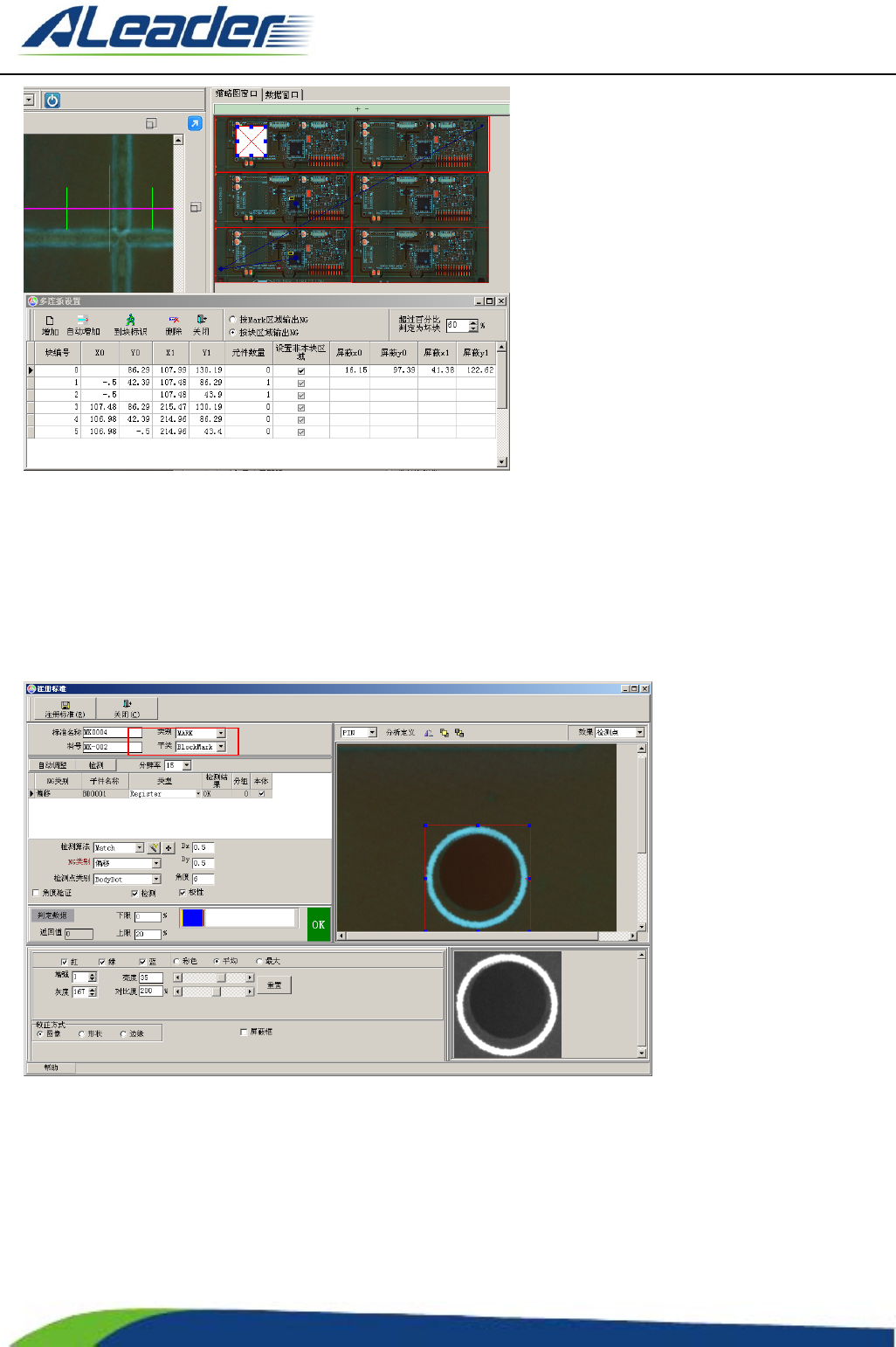The image size is (896, 1347).
Task: Click the blue arrow expand icon
Action: coord(195,123)
